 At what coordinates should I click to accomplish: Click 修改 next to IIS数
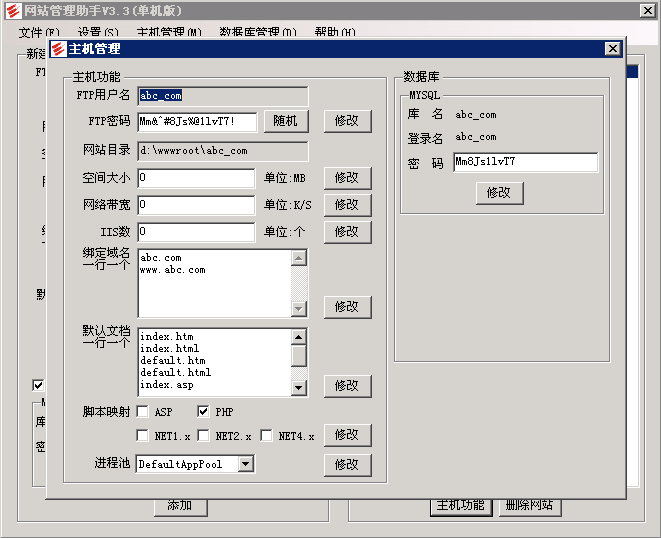347,232
